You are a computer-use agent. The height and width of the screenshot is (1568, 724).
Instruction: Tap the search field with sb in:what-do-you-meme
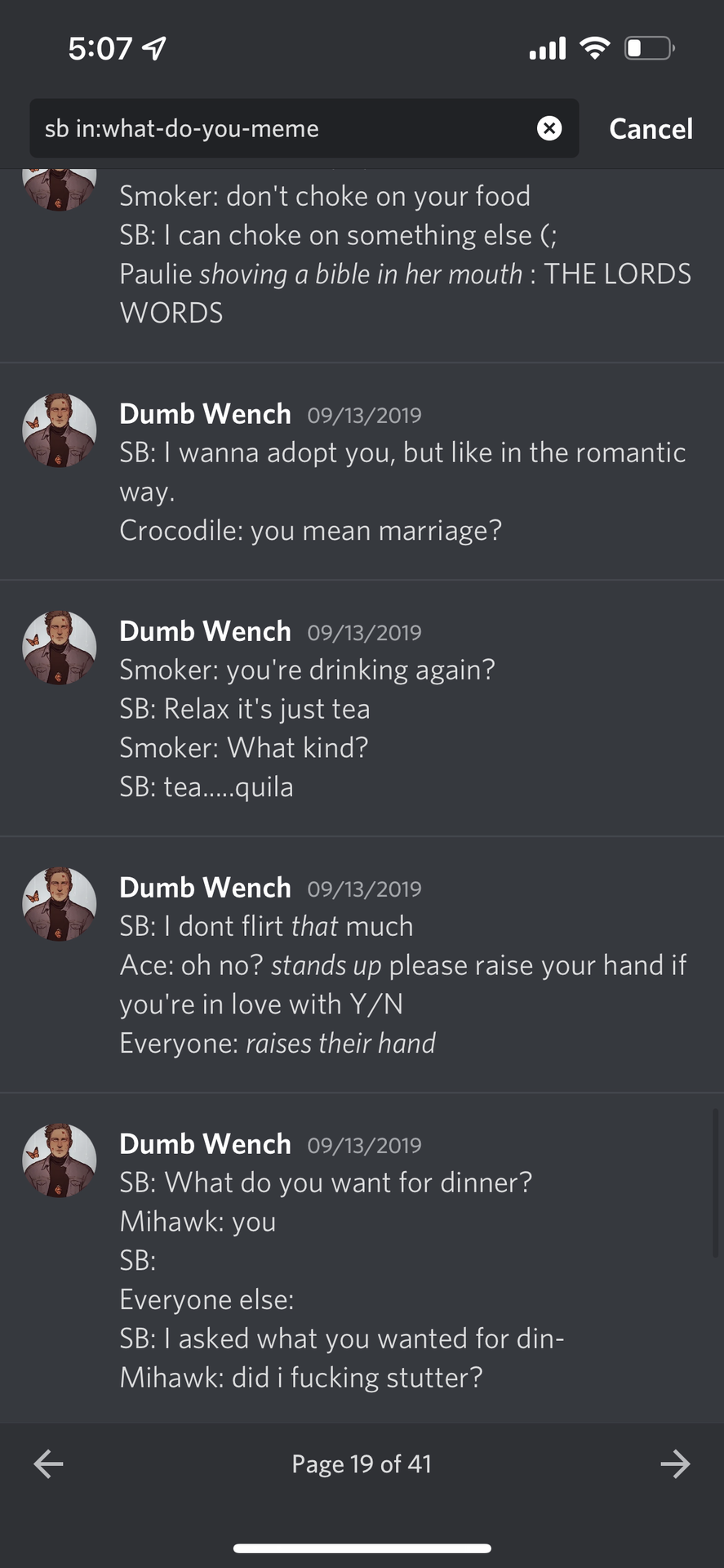(x=278, y=128)
